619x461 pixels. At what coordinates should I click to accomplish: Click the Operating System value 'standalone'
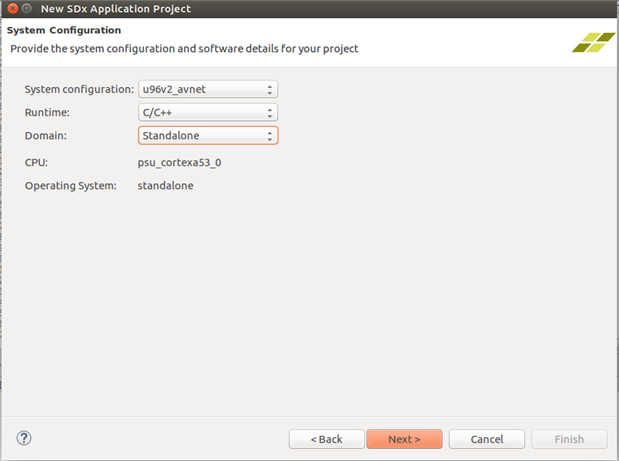(165, 186)
